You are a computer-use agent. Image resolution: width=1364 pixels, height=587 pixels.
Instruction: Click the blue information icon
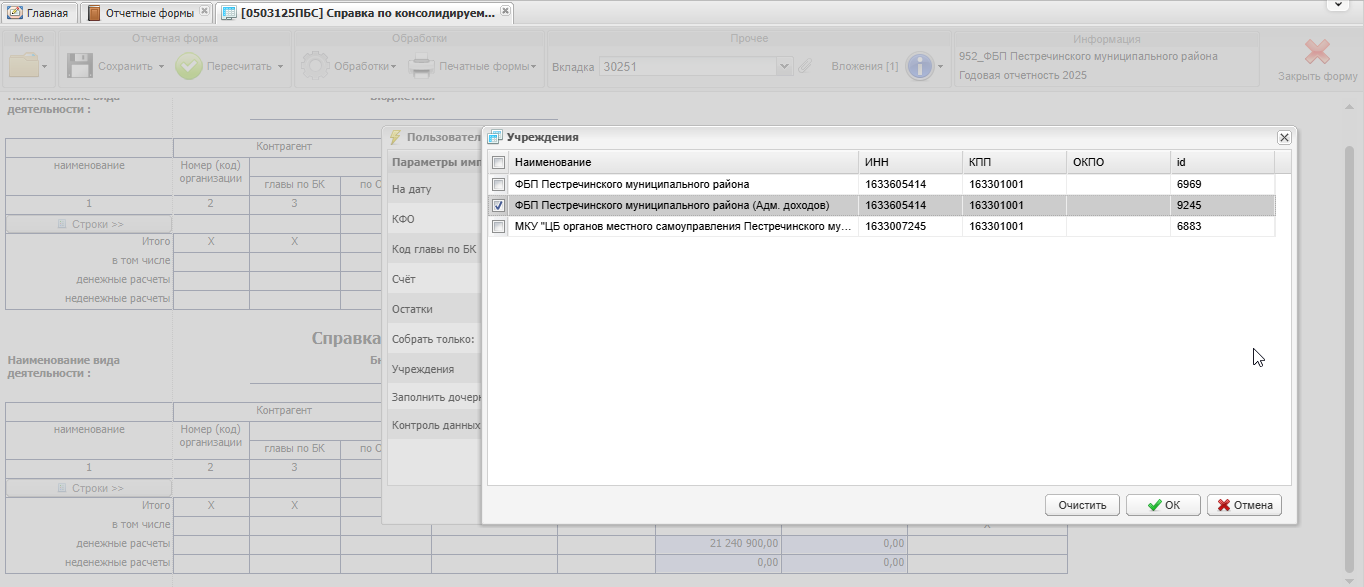919,66
